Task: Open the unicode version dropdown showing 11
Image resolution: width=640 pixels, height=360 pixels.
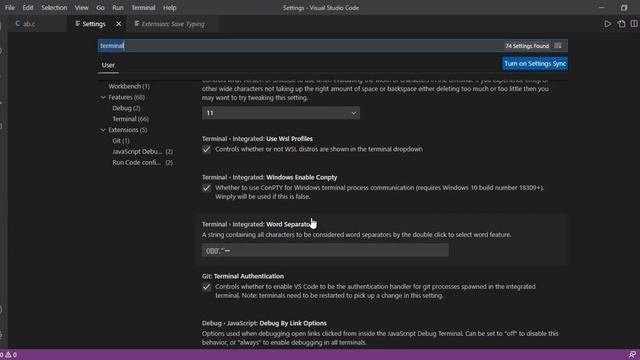Action: tap(281, 113)
